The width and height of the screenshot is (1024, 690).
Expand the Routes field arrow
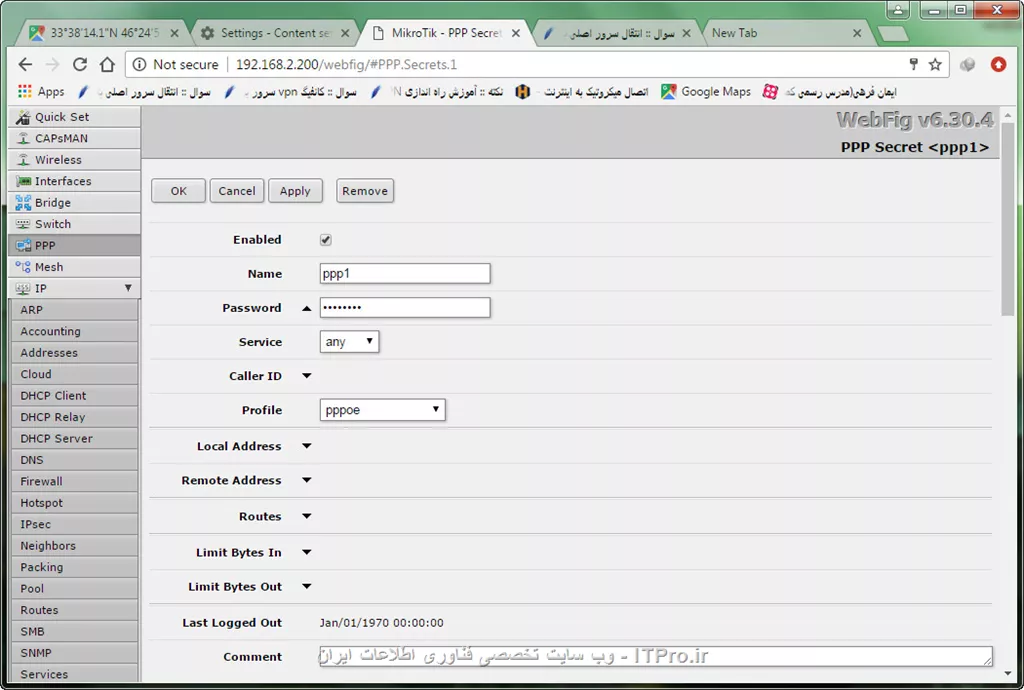pyautogui.click(x=306, y=516)
